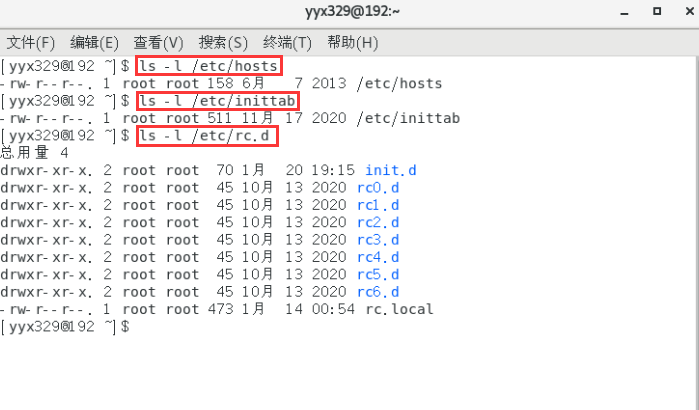Click the timestamp 19:15 on init.d row
The width and height of the screenshot is (699, 410).
pos(333,170)
